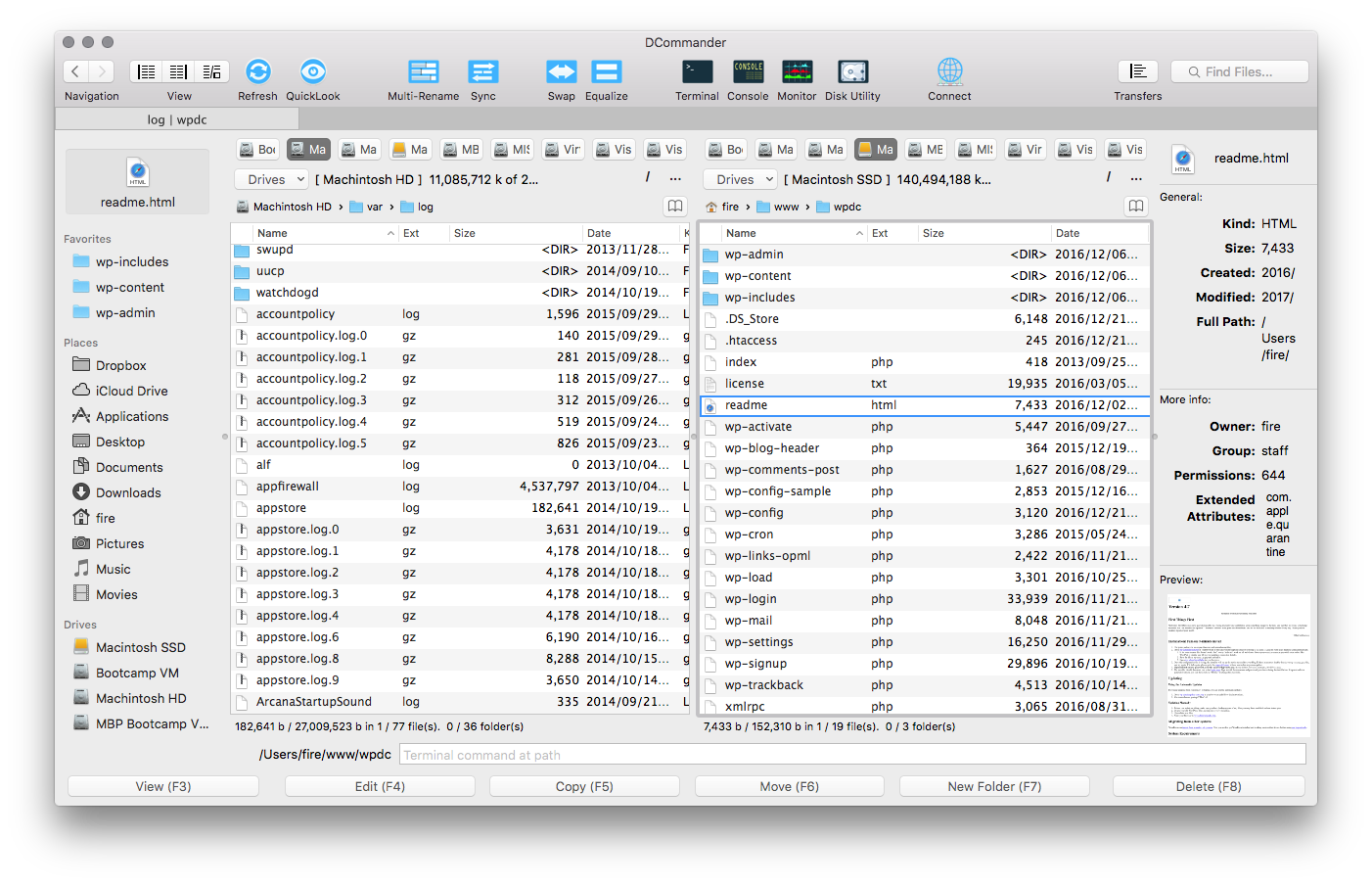Open the Console icon
Viewport: 1372px width, 884px height.
748,71
